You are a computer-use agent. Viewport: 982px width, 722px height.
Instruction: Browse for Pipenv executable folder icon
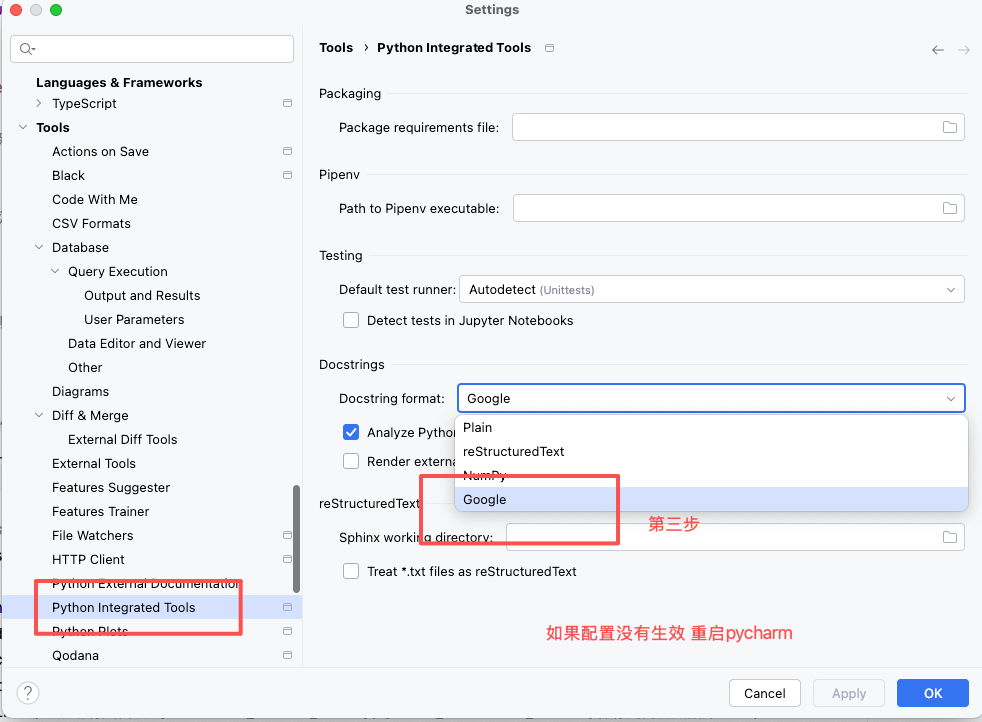950,208
